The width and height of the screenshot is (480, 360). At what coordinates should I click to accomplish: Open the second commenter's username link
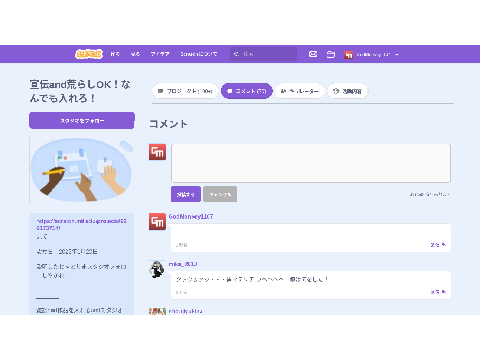183,264
